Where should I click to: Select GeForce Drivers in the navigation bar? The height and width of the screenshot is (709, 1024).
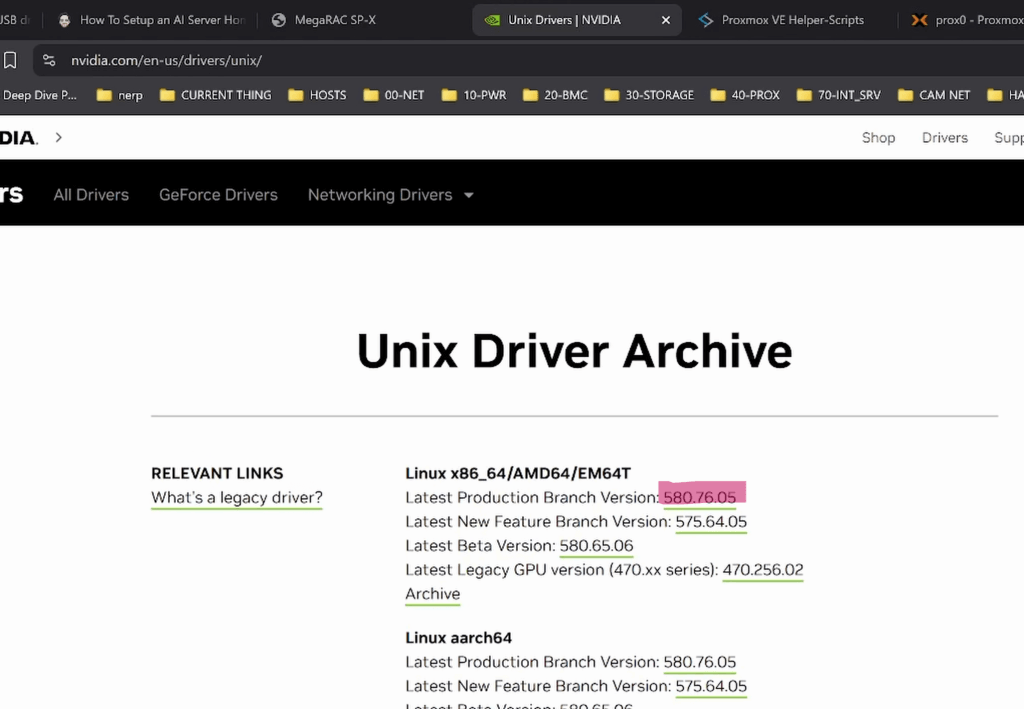click(x=218, y=195)
